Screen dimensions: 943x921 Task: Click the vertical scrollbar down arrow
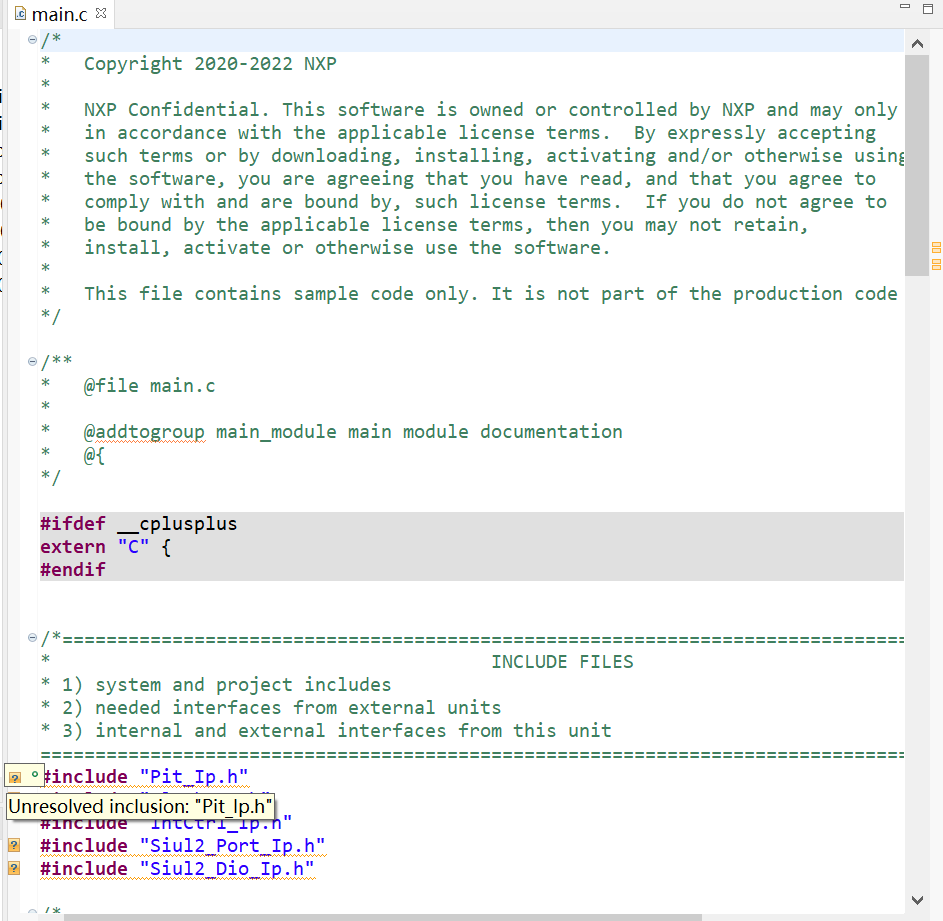click(917, 900)
